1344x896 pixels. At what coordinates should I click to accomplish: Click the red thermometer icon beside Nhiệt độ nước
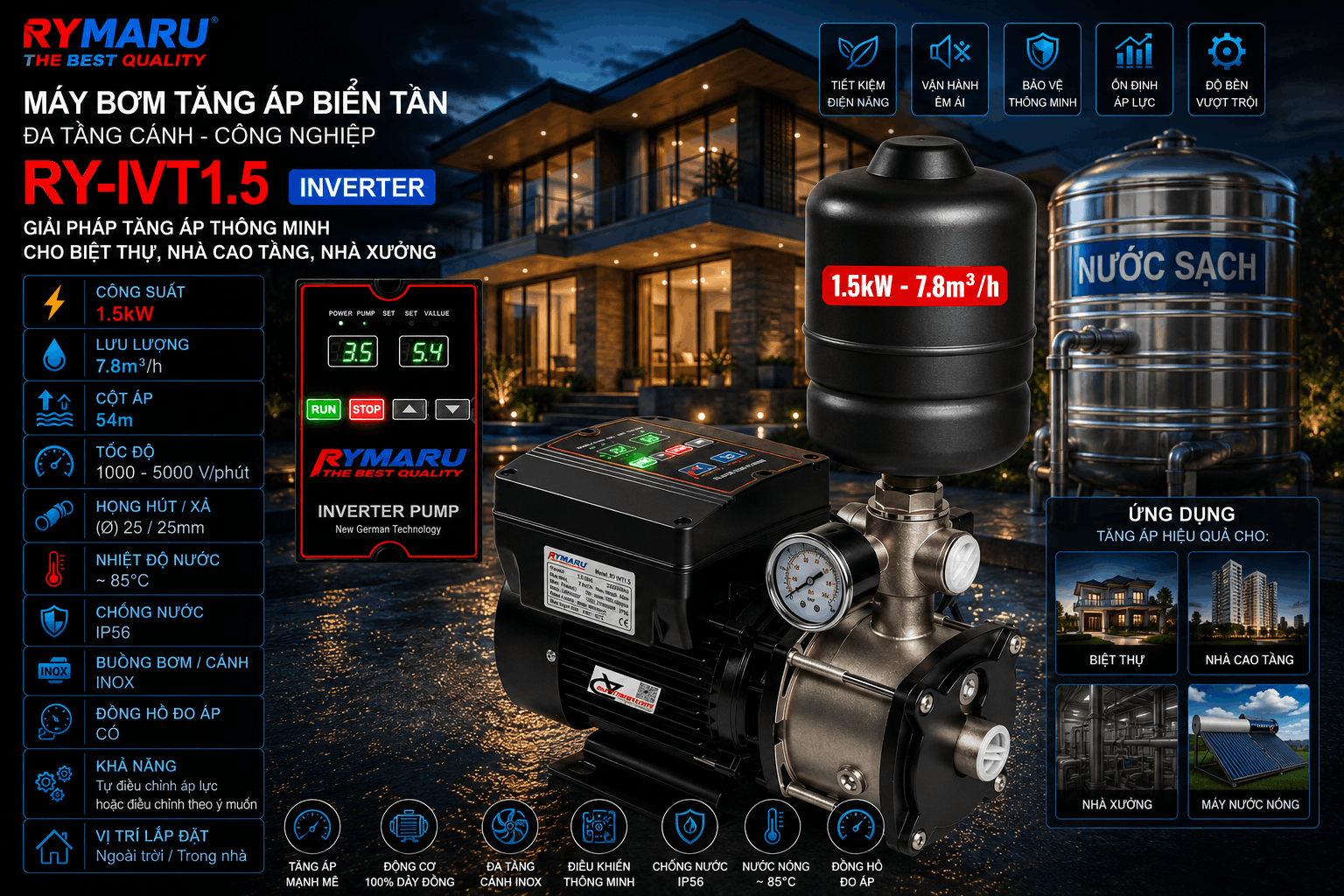tap(54, 569)
